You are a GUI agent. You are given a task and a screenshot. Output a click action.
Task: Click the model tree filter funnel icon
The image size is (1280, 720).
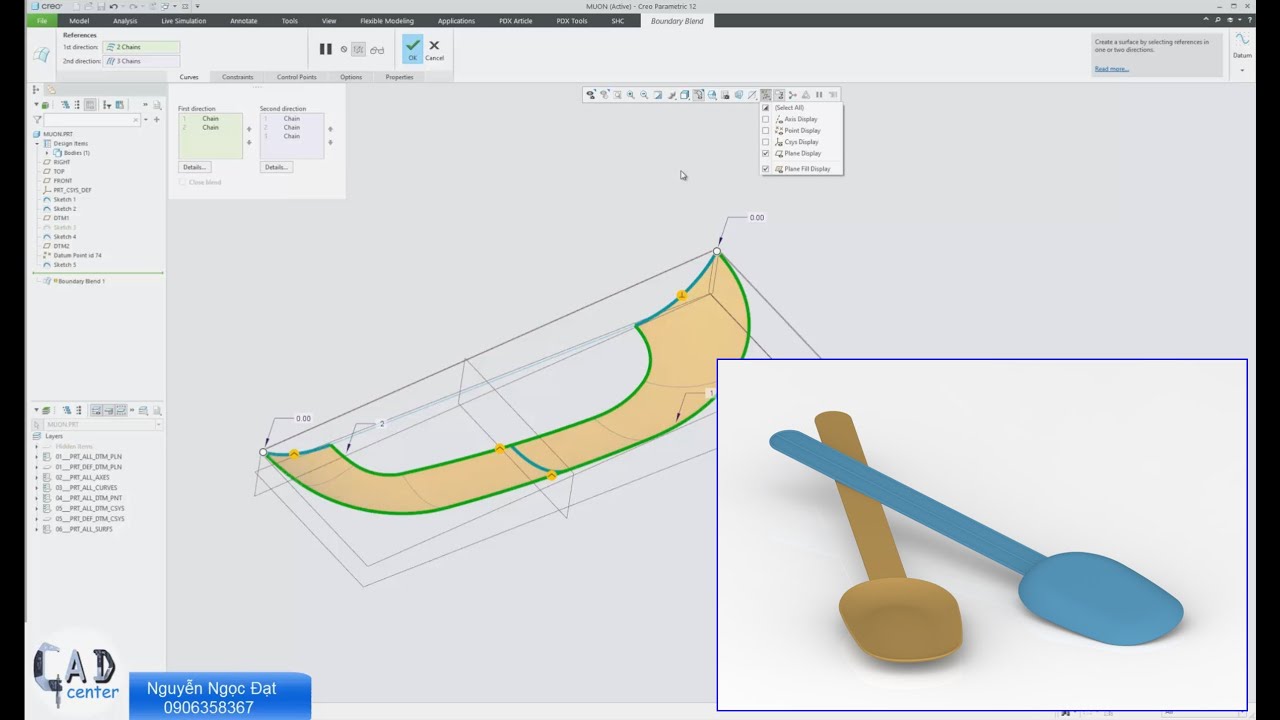click(37, 119)
